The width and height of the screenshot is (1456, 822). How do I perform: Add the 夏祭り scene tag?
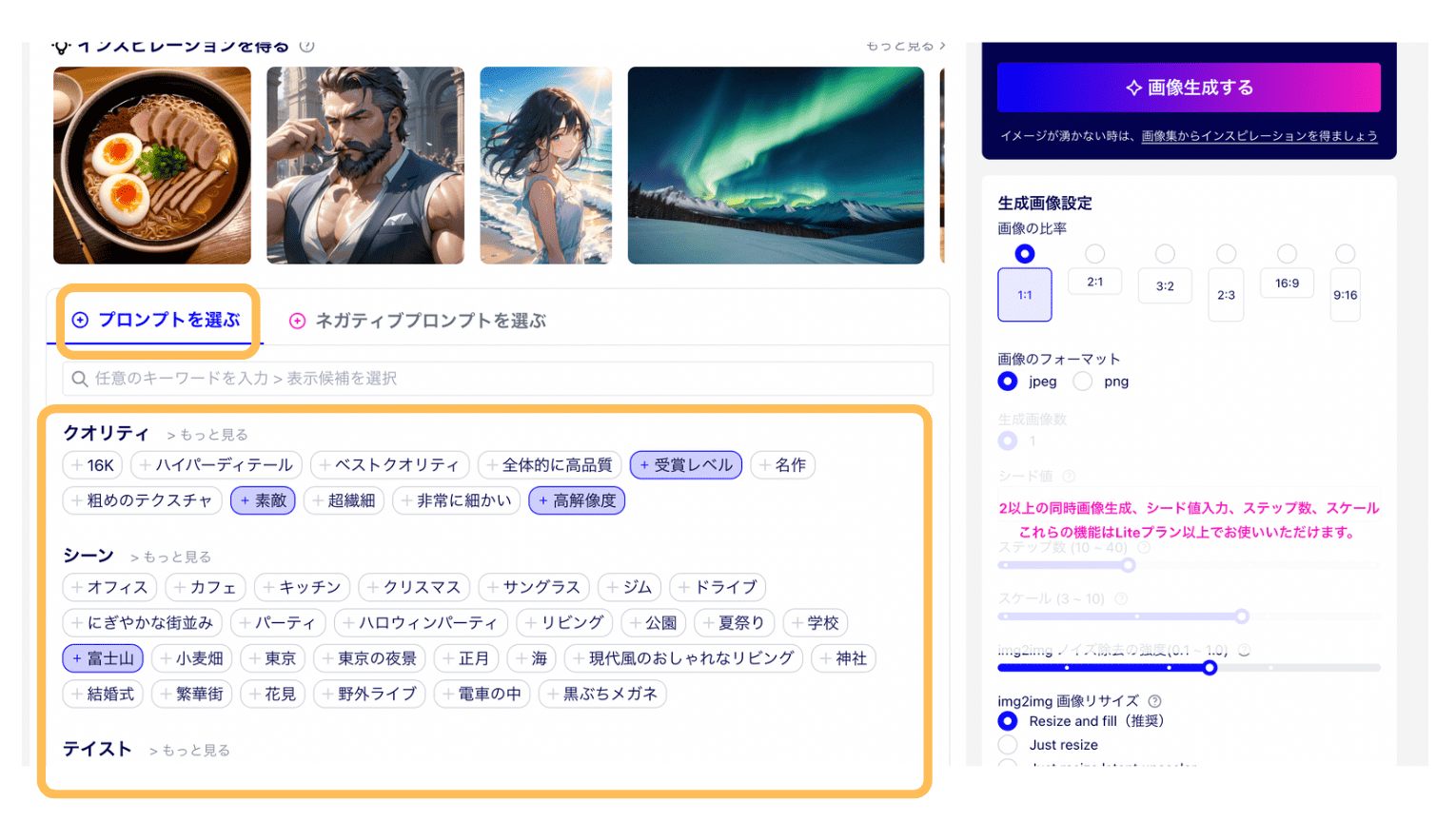(734, 623)
